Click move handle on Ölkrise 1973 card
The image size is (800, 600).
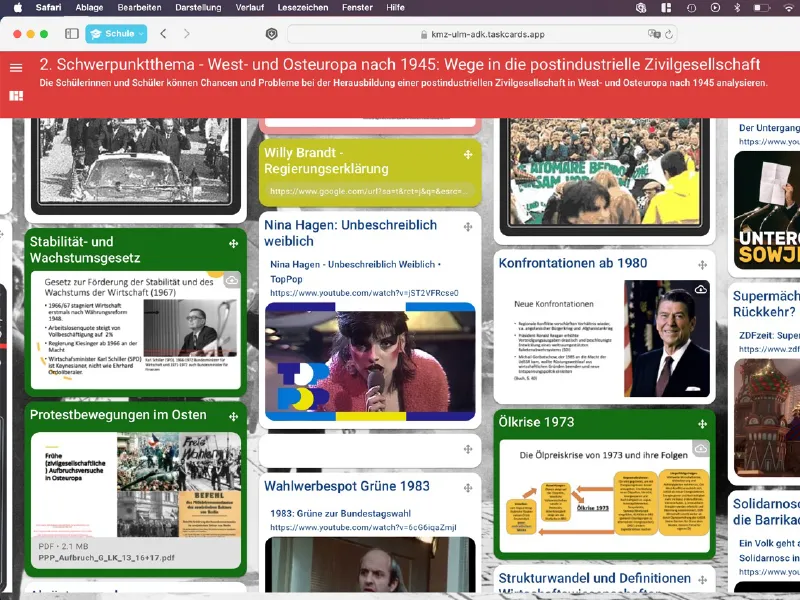coord(700,423)
